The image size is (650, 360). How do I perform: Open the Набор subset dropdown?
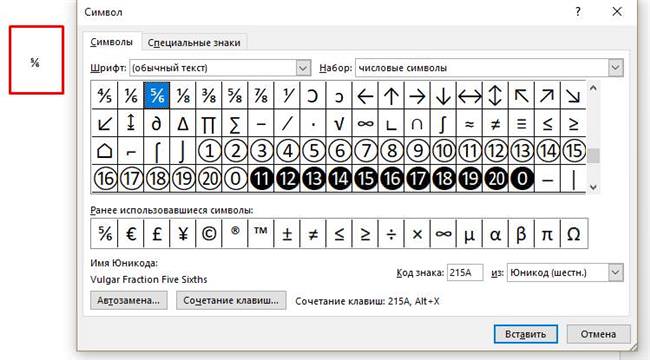click(616, 68)
